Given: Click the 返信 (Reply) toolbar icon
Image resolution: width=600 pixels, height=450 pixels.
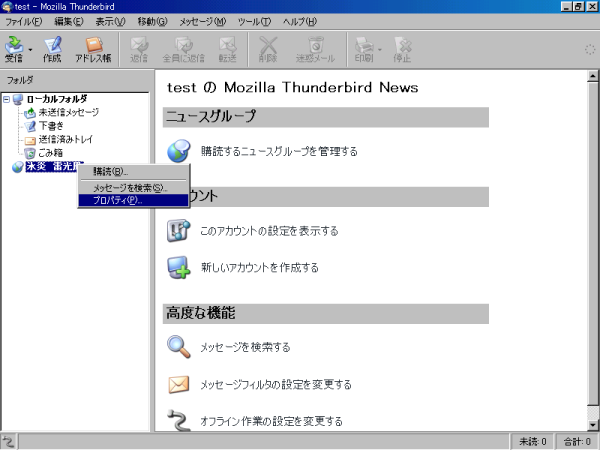Looking at the screenshot, I should coord(139,49).
